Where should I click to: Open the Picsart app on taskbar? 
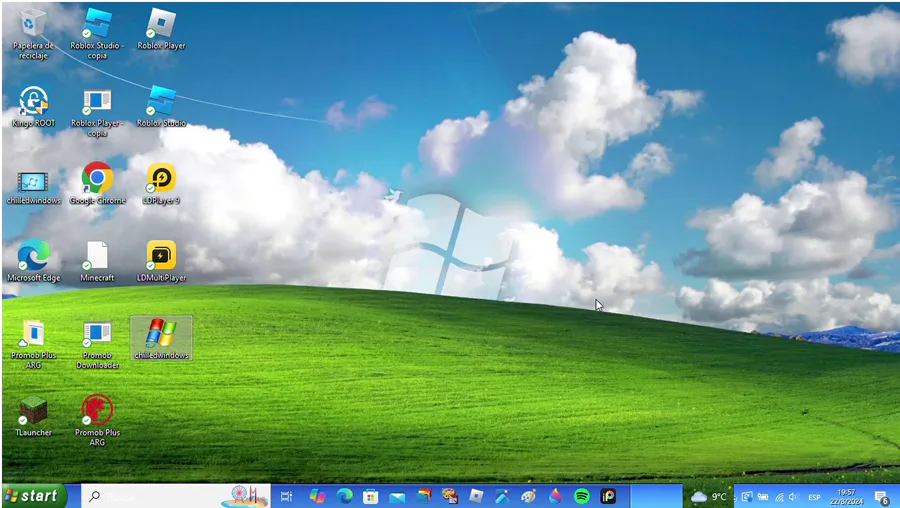[608, 497]
